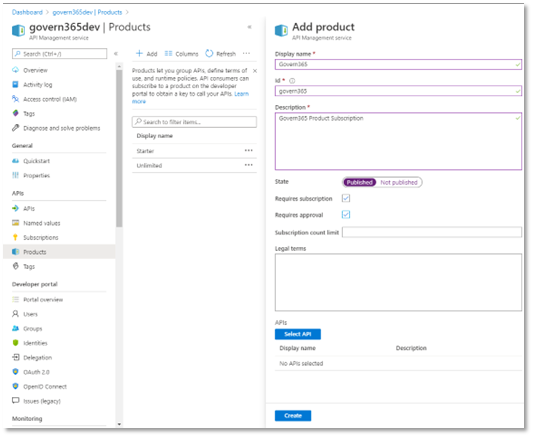533x437 pixels.
Task: Click Display name column header in products list
Action: [155, 136]
